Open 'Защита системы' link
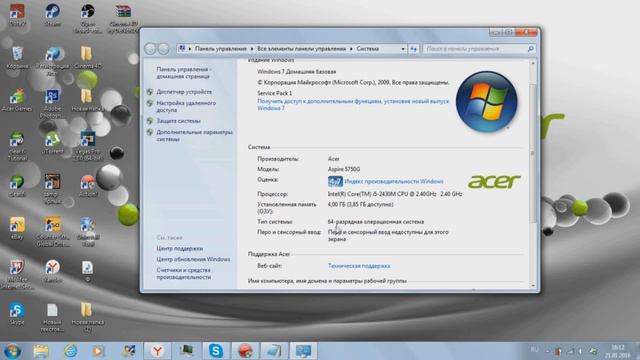640x360 pixels. 178,121
